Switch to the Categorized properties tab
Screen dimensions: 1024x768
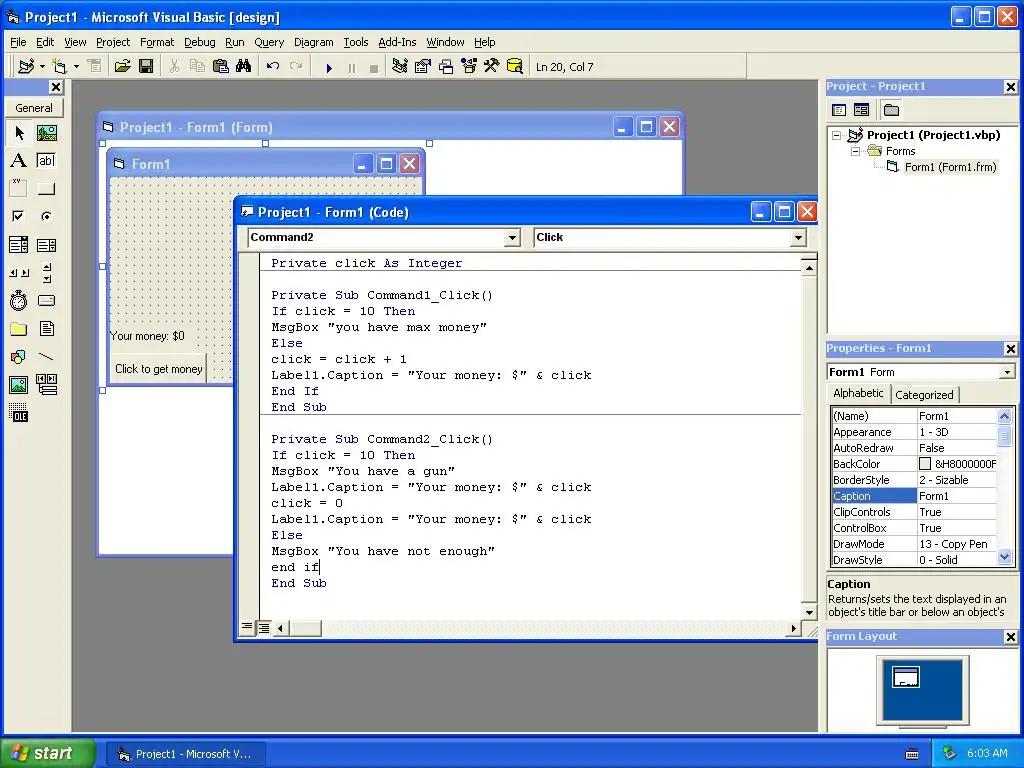click(924, 394)
